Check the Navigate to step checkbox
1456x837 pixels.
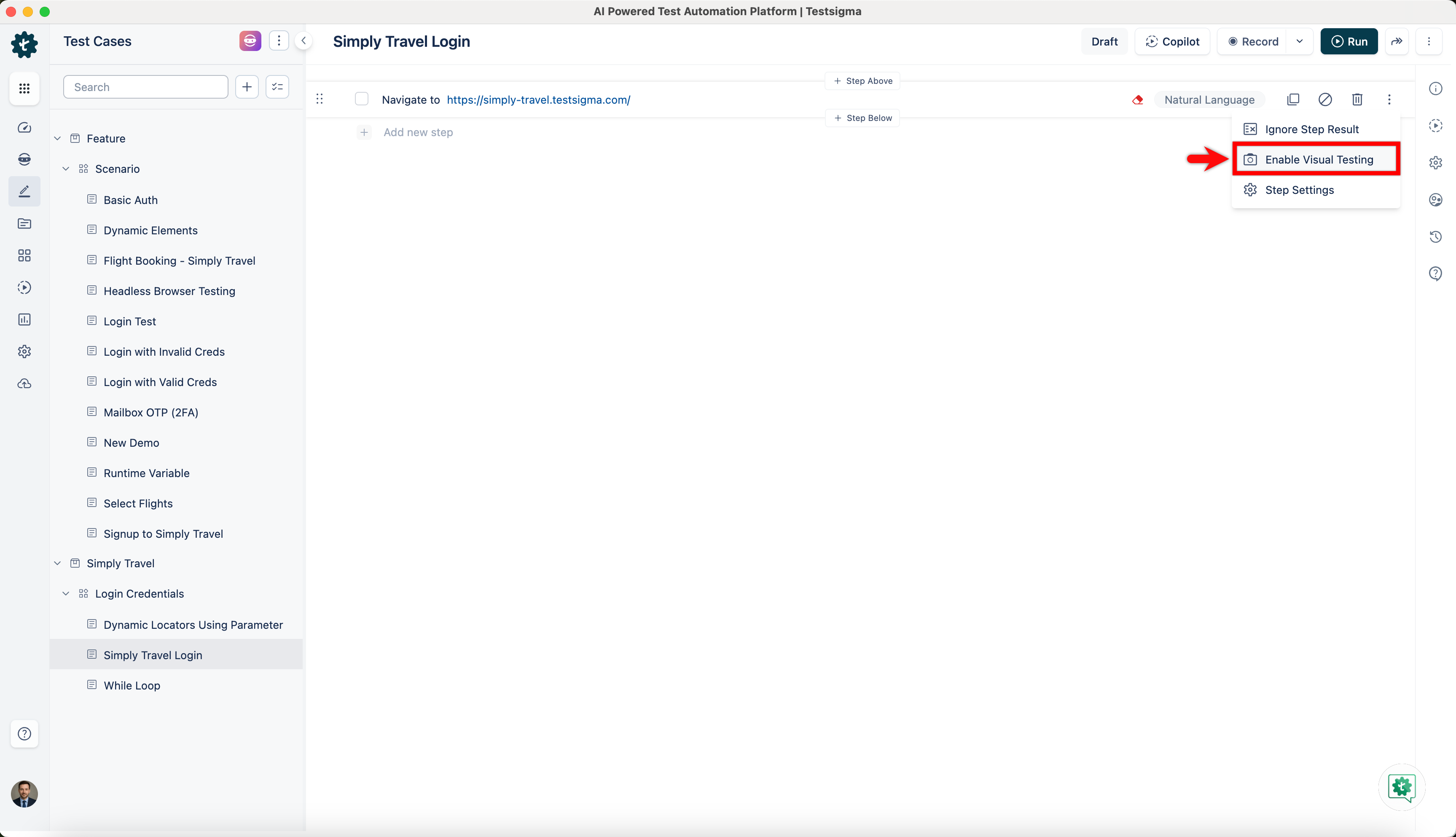click(x=362, y=99)
